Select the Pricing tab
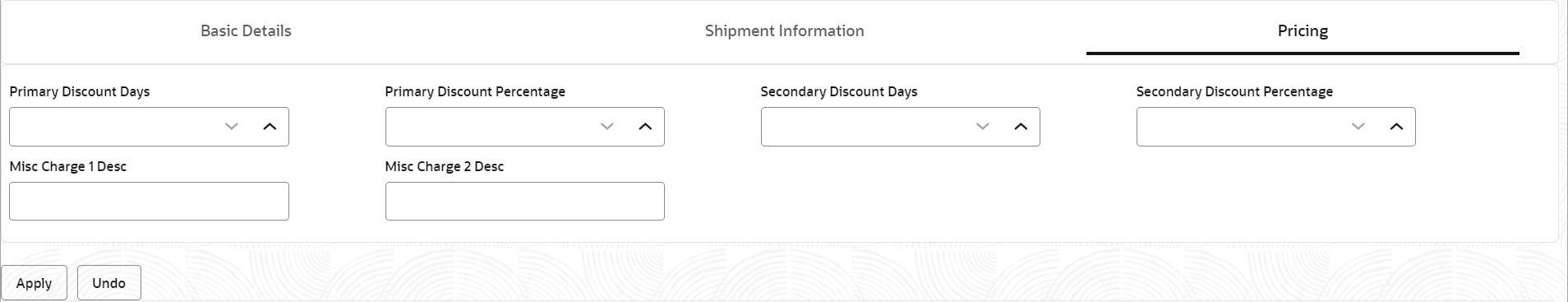Viewport: 1568px width, 302px height. 1303,31
